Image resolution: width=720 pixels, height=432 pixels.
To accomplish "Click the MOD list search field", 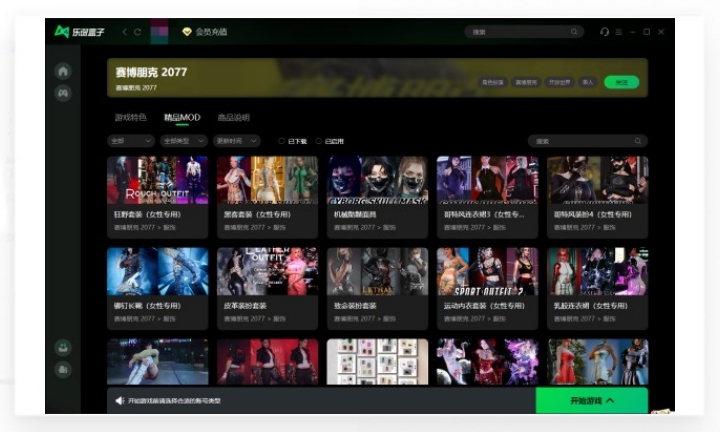I will tap(588, 141).
